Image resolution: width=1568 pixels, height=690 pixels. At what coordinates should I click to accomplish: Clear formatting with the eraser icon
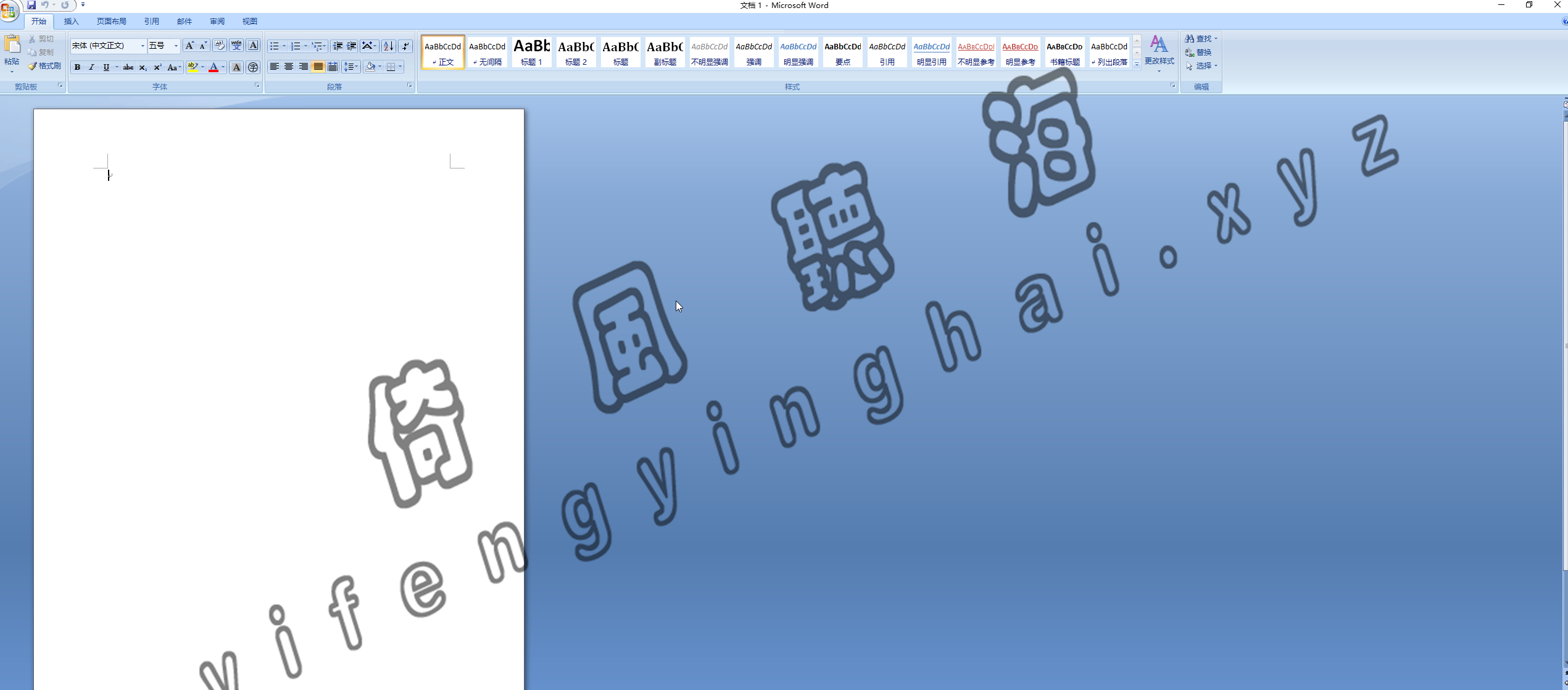pos(219,46)
